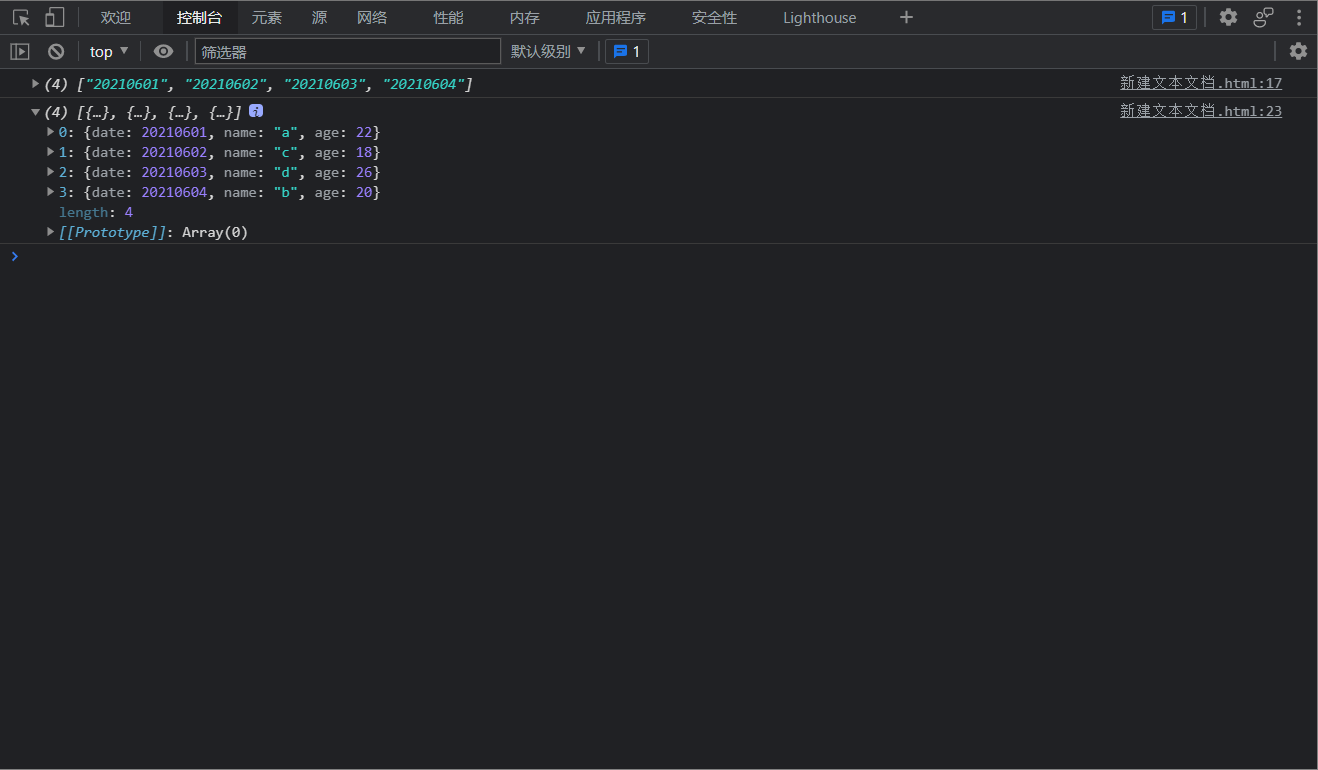The height and width of the screenshot is (770, 1318).
Task: Go to the 网络 tab
Action: pyautogui.click(x=372, y=17)
